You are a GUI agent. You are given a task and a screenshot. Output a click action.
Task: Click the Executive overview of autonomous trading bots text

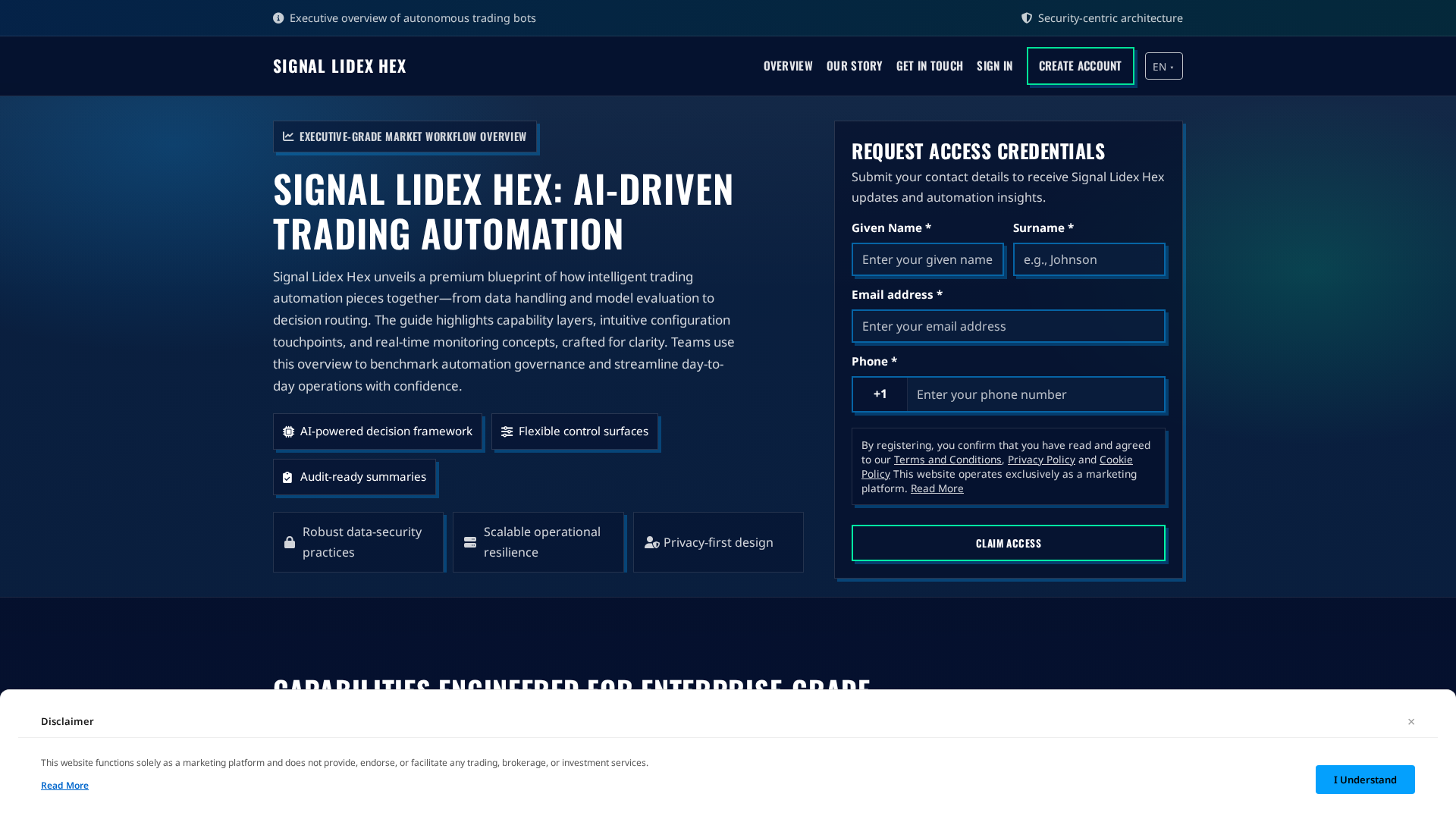(x=413, y=18)
